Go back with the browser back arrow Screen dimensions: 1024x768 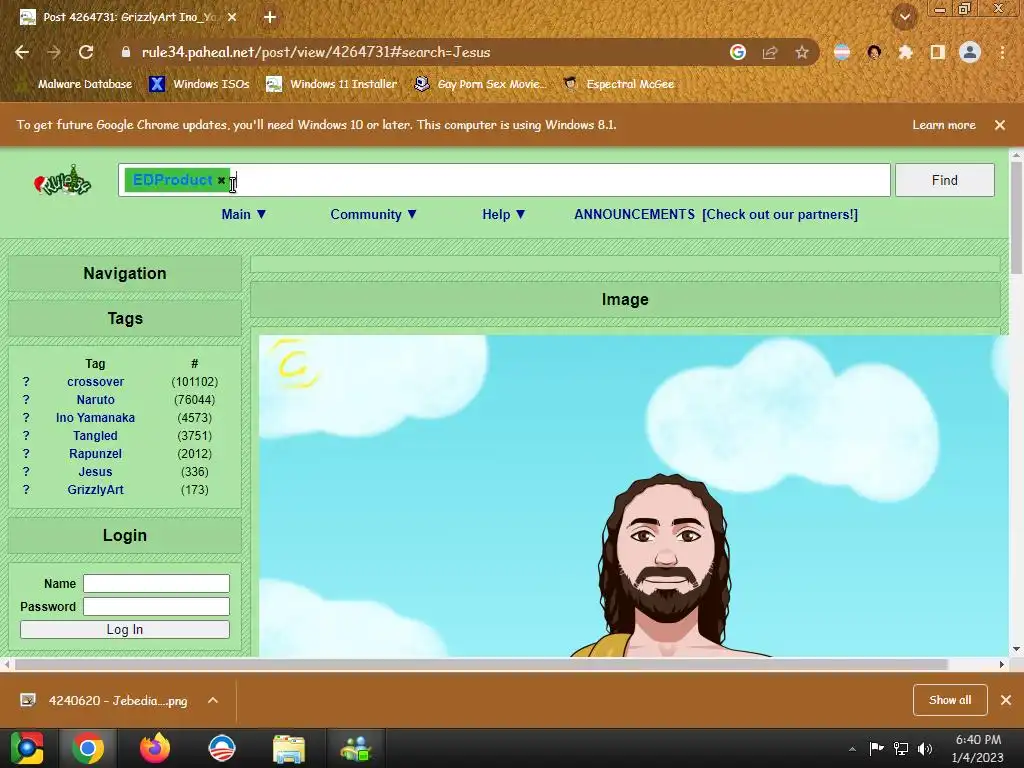tap(22, 52)
